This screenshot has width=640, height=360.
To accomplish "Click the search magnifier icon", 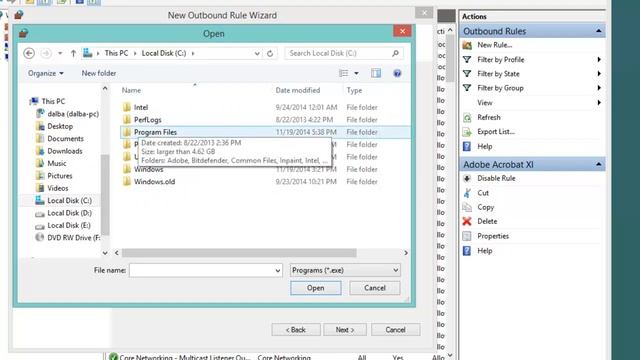I will click(395, 53).
